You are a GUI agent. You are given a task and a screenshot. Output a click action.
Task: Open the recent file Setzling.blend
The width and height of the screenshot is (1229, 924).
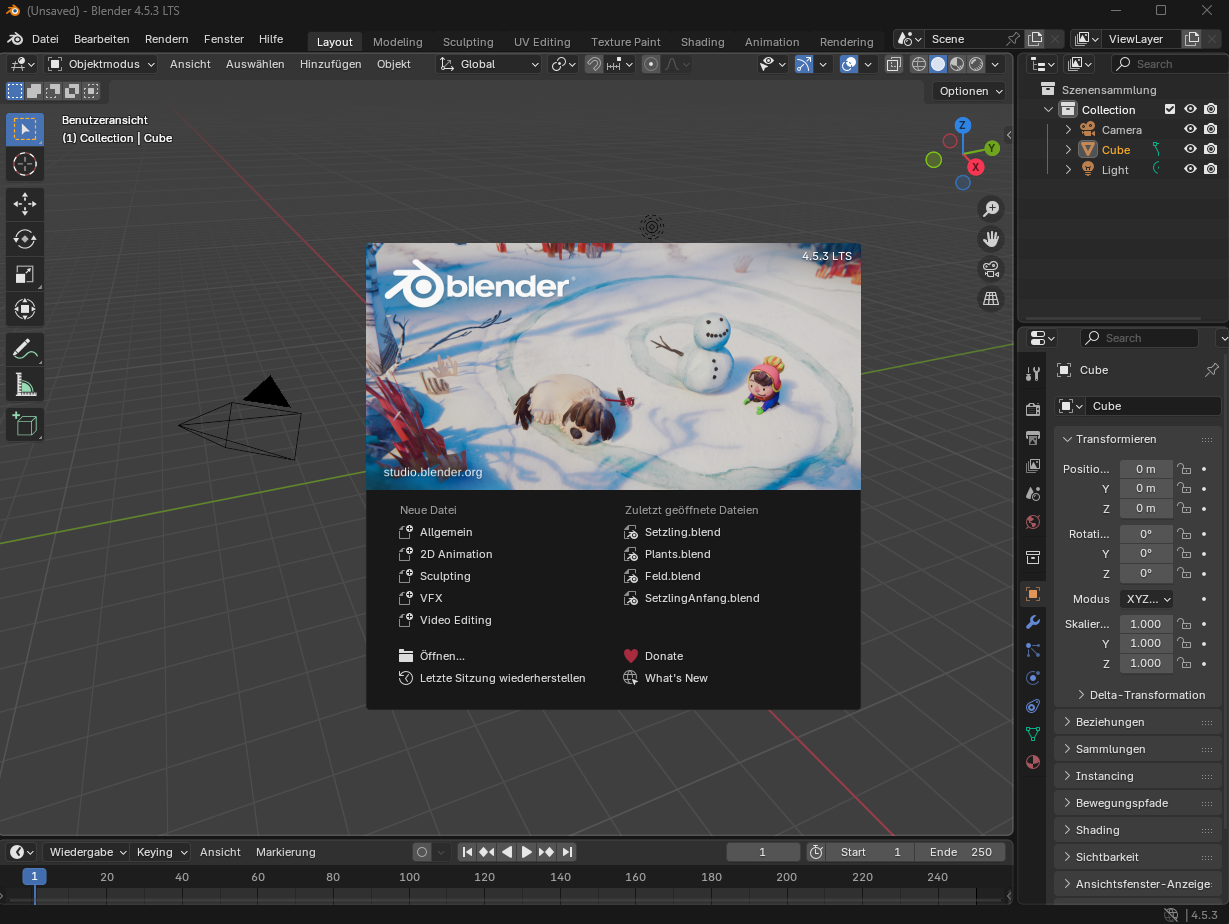pyautogui.click(x=680, y=531)
